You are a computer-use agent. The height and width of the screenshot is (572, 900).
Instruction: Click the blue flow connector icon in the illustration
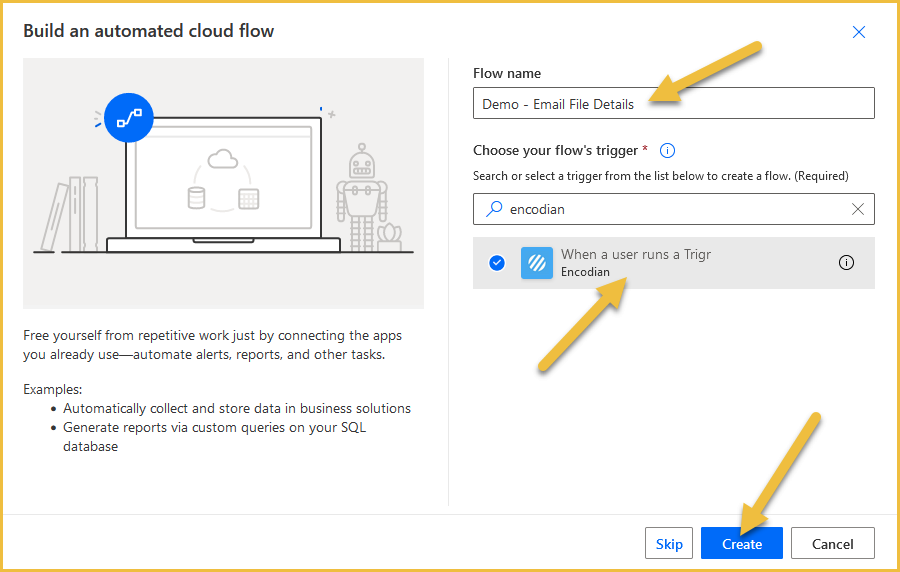click(129, 118)
